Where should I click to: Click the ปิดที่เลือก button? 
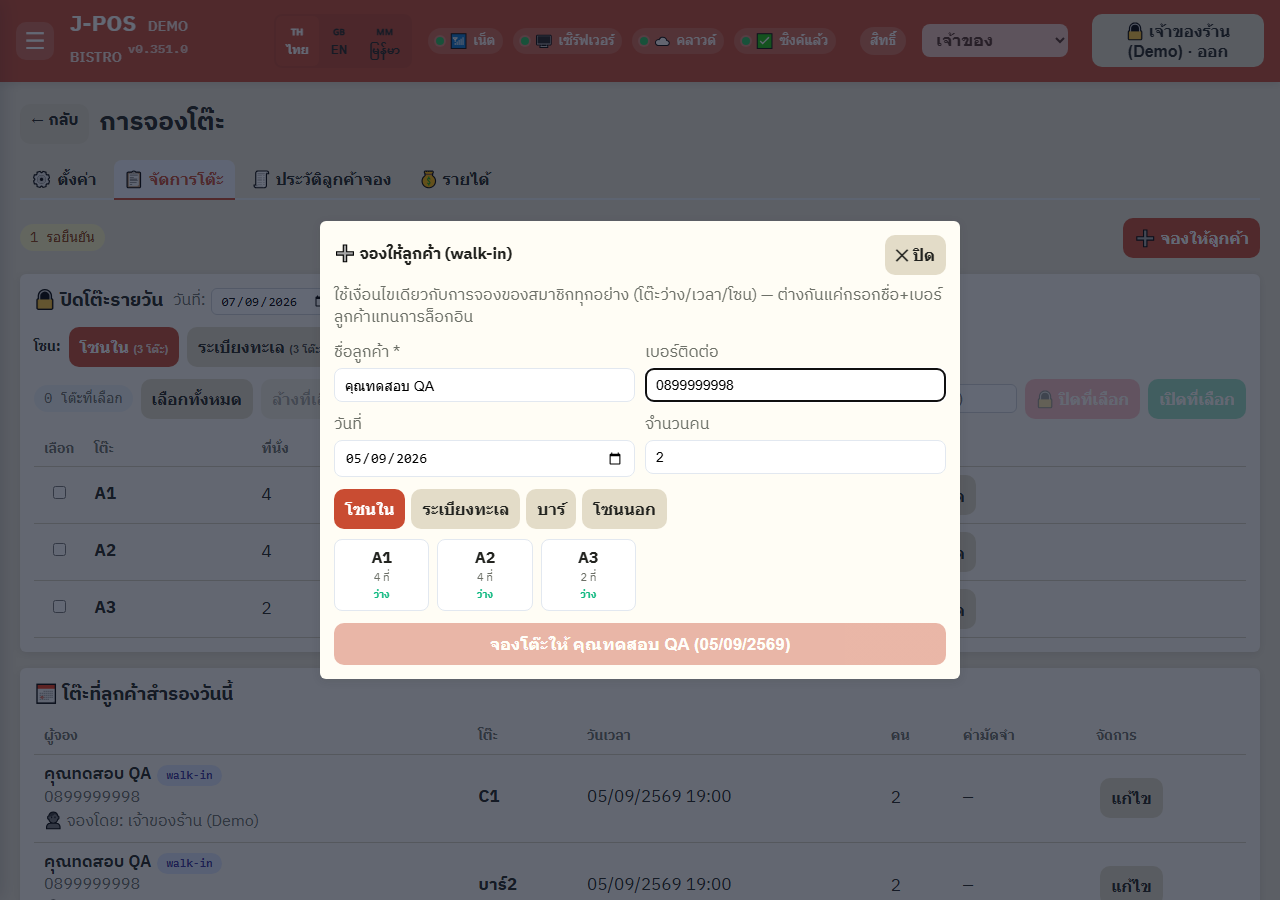coord(1084,399)
